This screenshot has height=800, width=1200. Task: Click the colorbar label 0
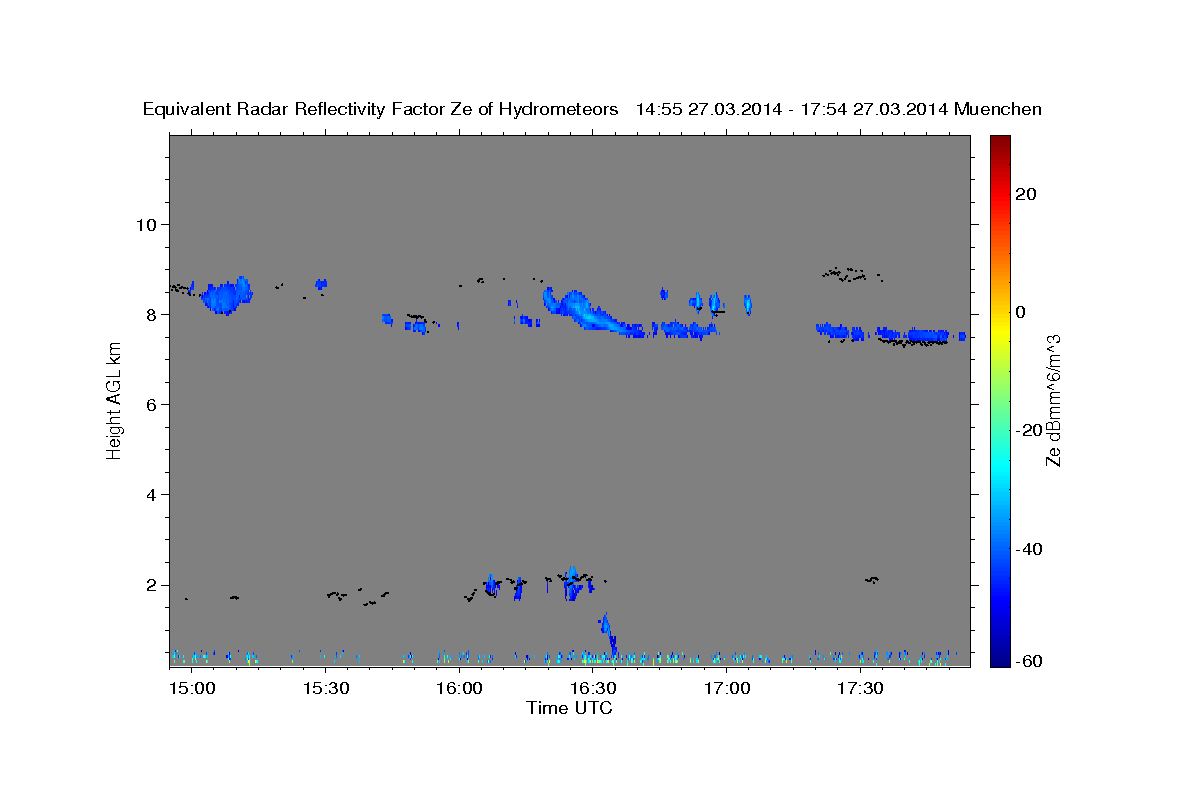1020,312
